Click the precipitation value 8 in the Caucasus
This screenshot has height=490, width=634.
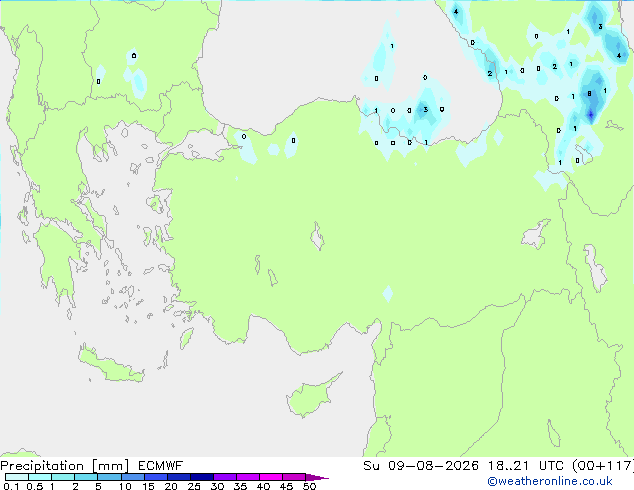pos(590,94)
